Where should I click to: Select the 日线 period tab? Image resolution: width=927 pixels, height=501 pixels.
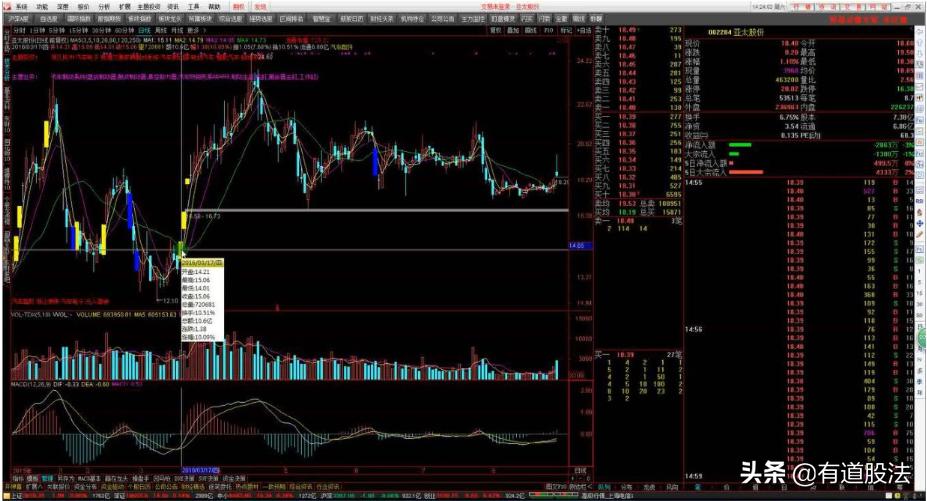[144, 30]
